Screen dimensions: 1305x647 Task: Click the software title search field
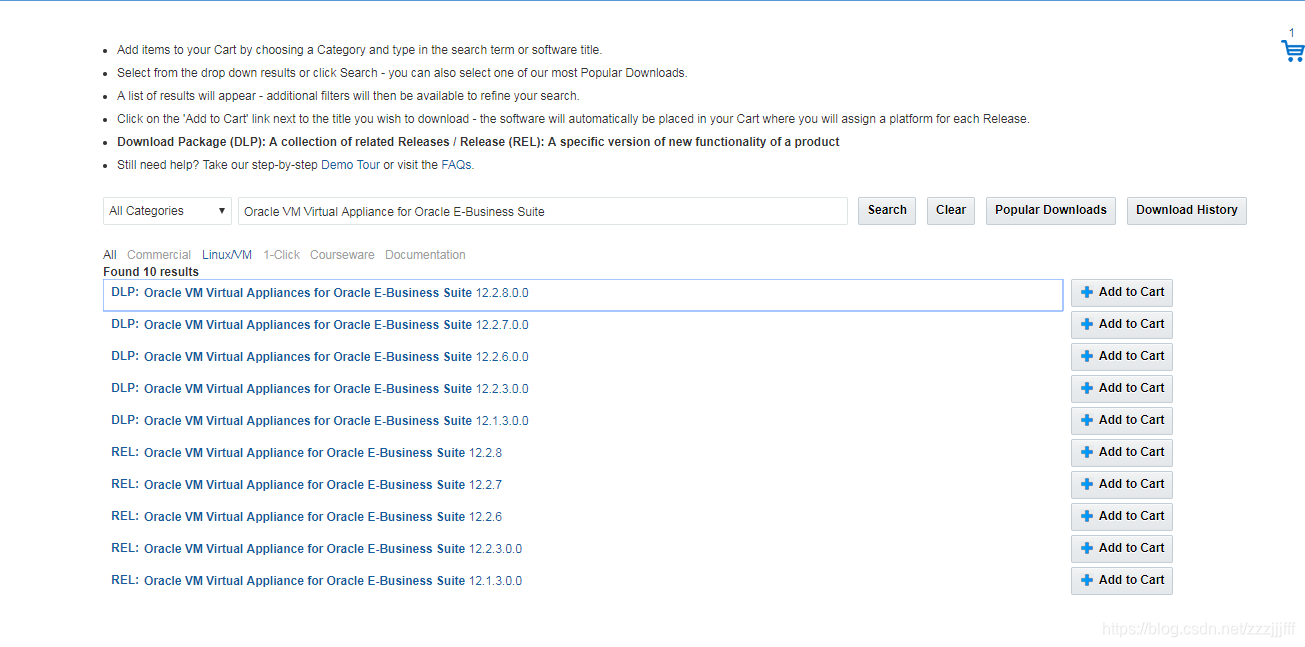[543, 211]
